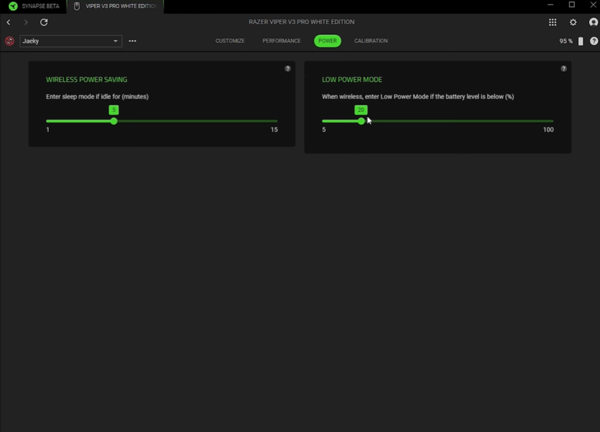Open the profile more options ellipsis
This screenshot has height=432, width=600.
tap(132, 41)
